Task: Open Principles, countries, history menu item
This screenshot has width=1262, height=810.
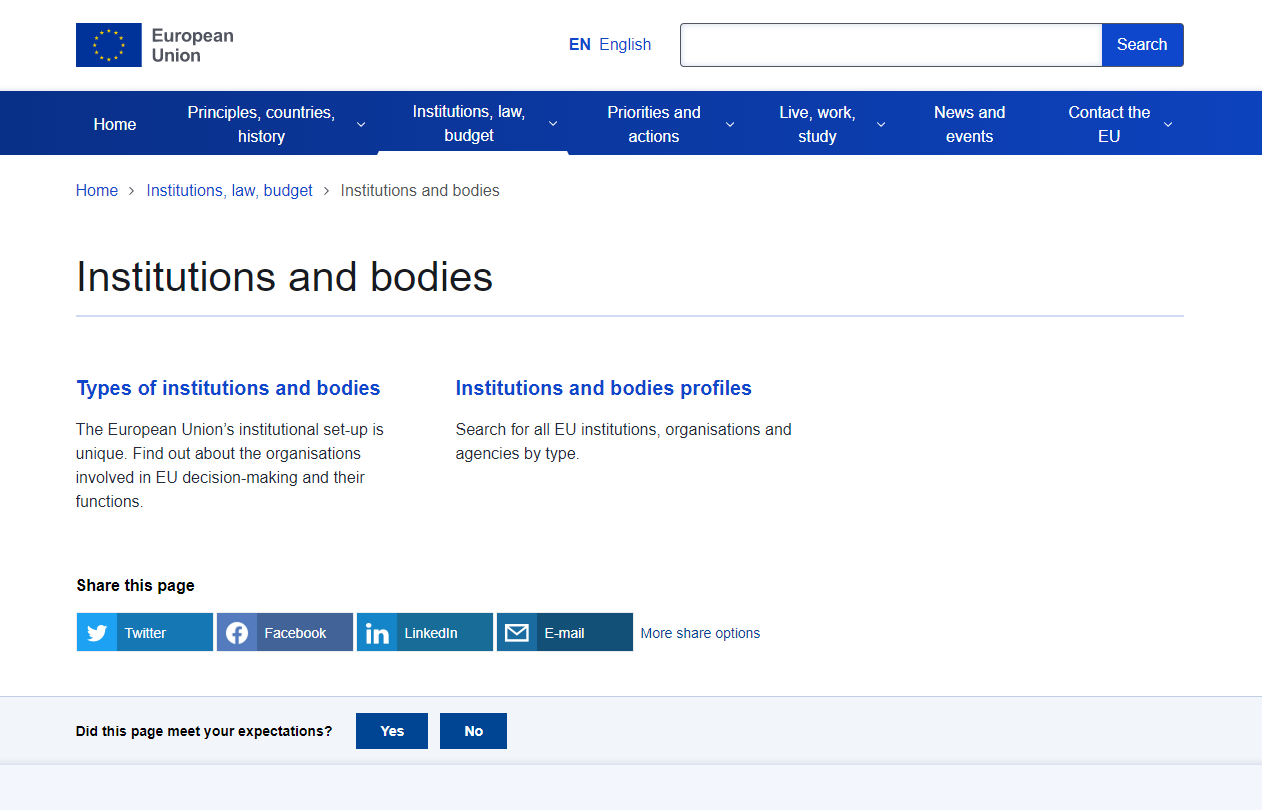Action: click(261, 124)
